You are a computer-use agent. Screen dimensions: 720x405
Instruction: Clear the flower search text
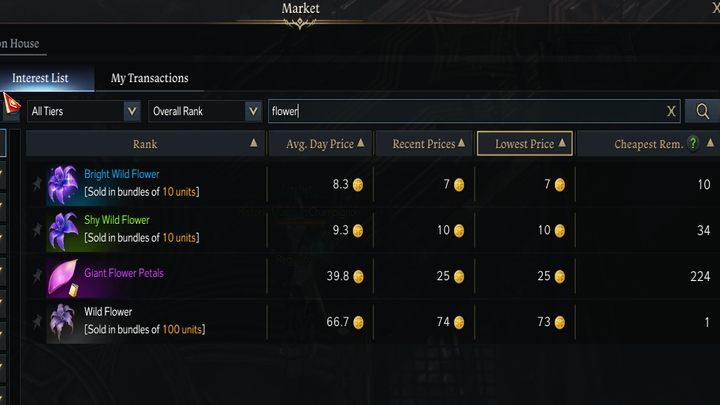coord(671,111)
